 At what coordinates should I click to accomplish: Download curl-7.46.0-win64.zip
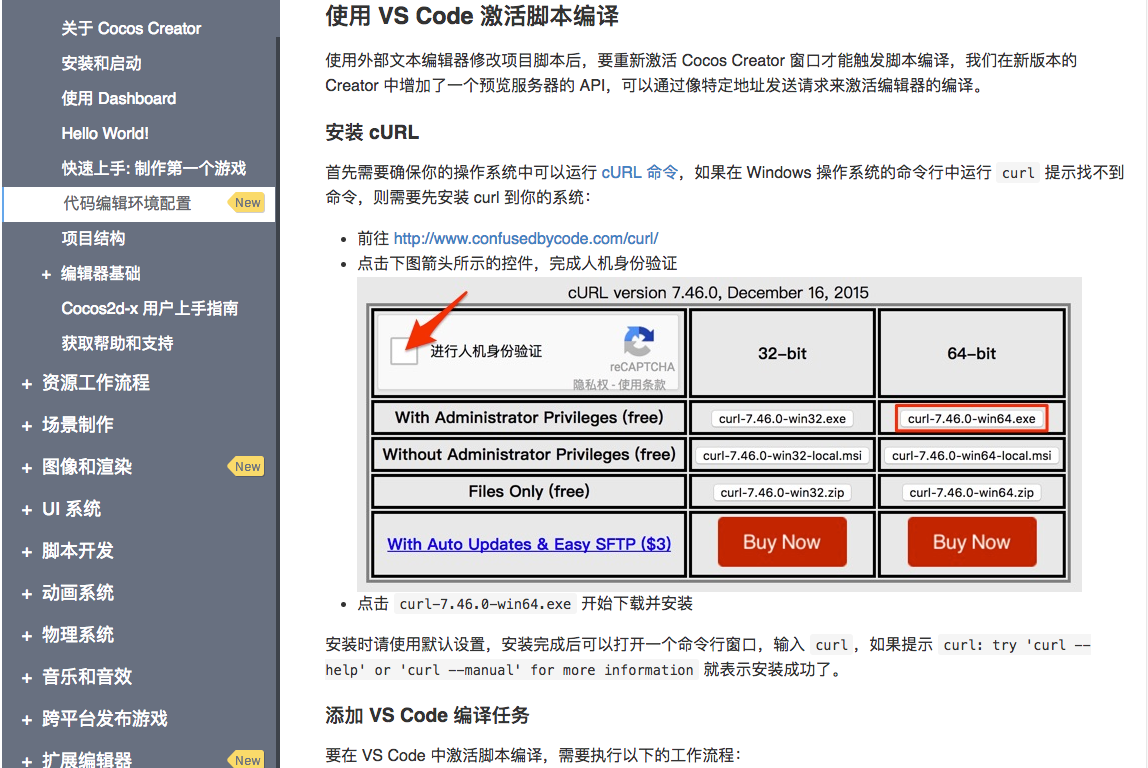tap(972, 493)
